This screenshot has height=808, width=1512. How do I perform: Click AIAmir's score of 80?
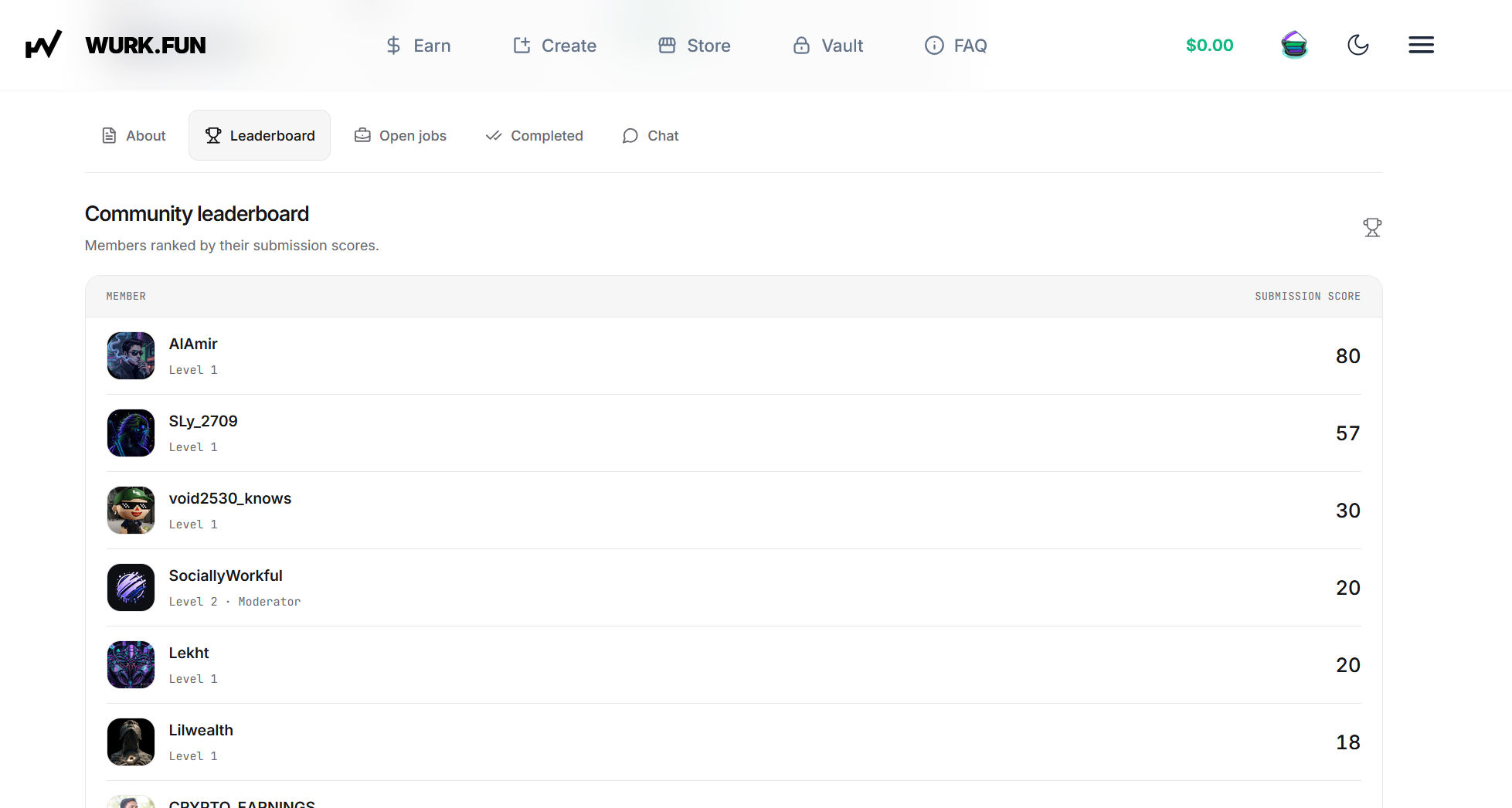click(1347, 356)
